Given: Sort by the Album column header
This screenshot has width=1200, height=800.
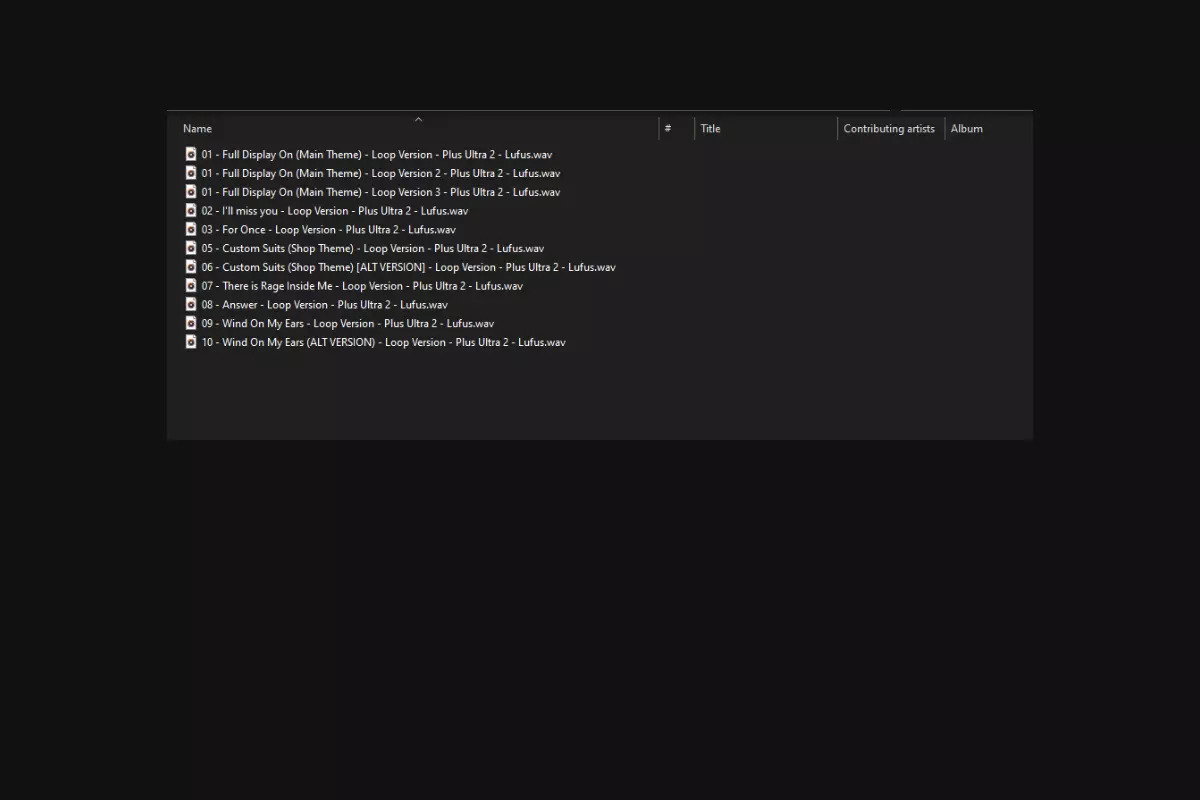Looking at the screenshot, I should (966, 128).
